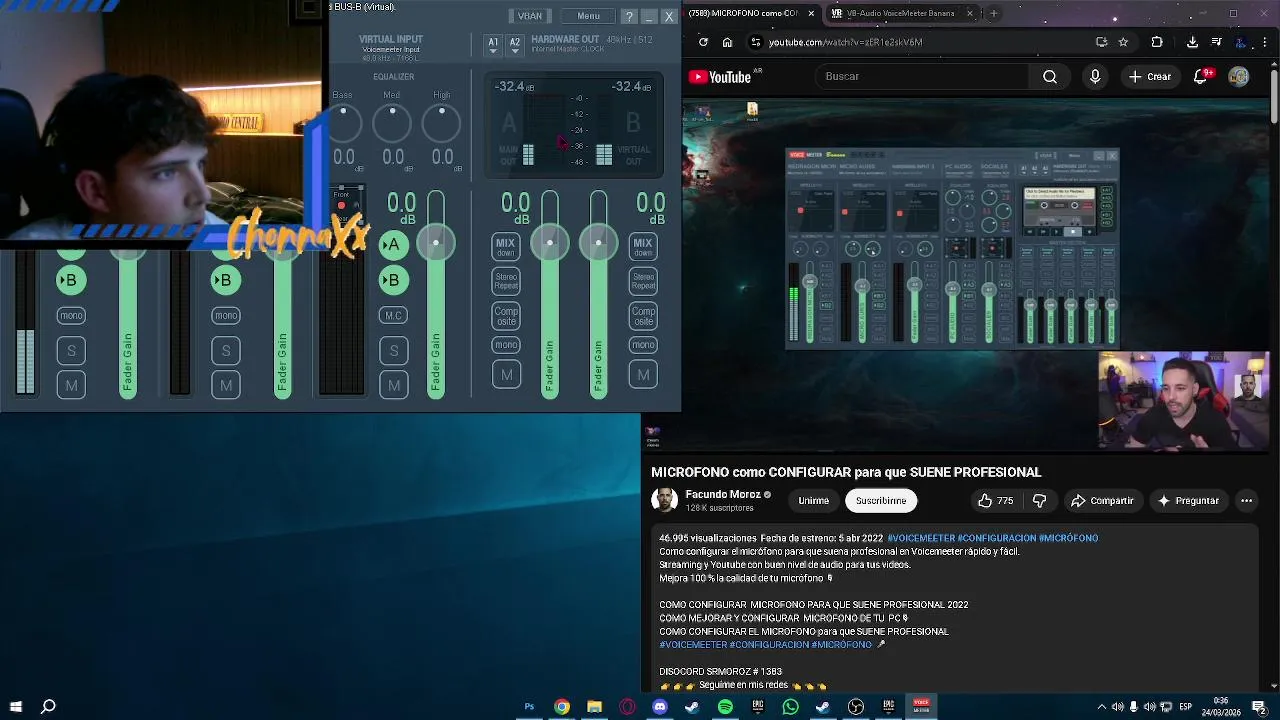Screen dimensions: 1280x720
Task: Switch to the VB-Audio VoiceMeeter Banana tab
Action: pyautogui.click(x=905, y=13)
